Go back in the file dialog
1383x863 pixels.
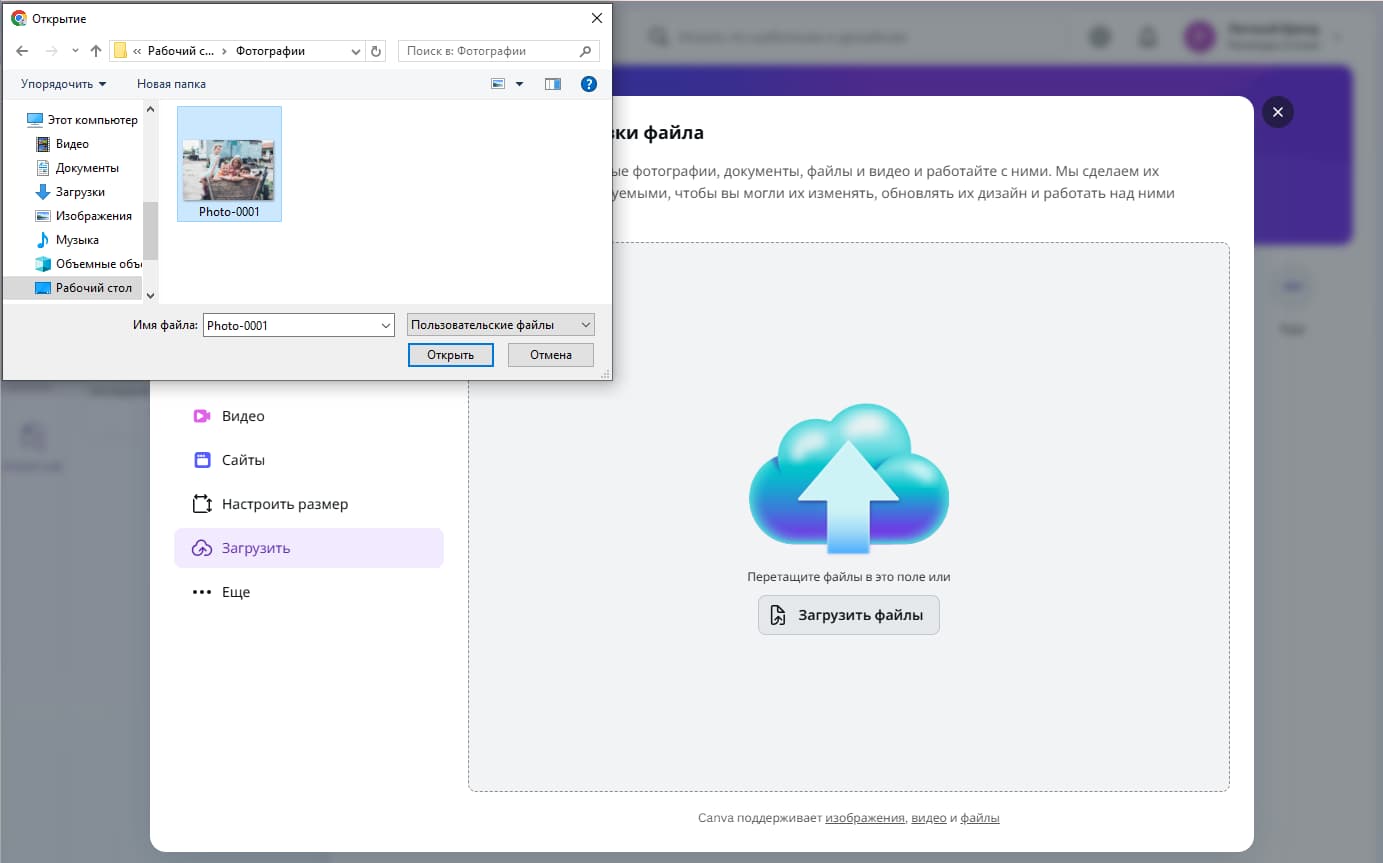[22, 51]
